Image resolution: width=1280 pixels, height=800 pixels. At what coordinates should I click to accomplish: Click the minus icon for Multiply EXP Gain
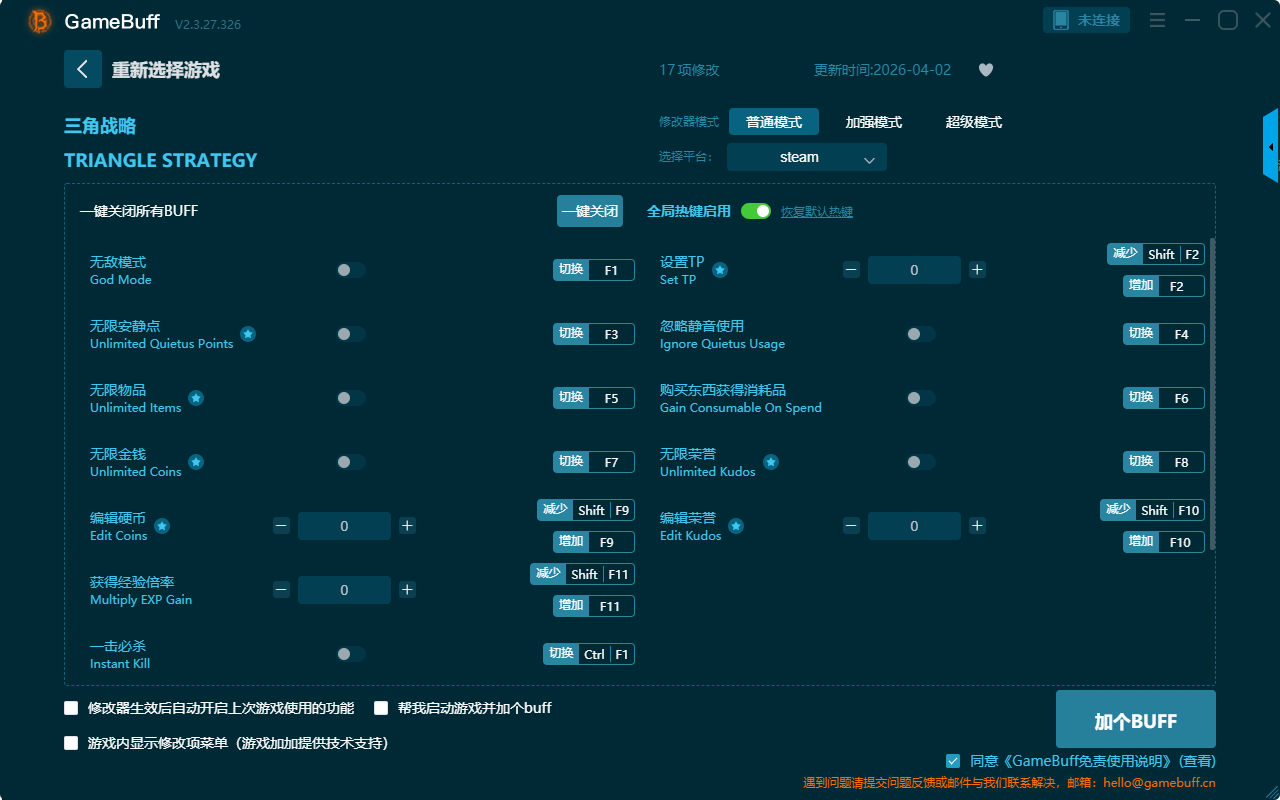coord(281,590)
